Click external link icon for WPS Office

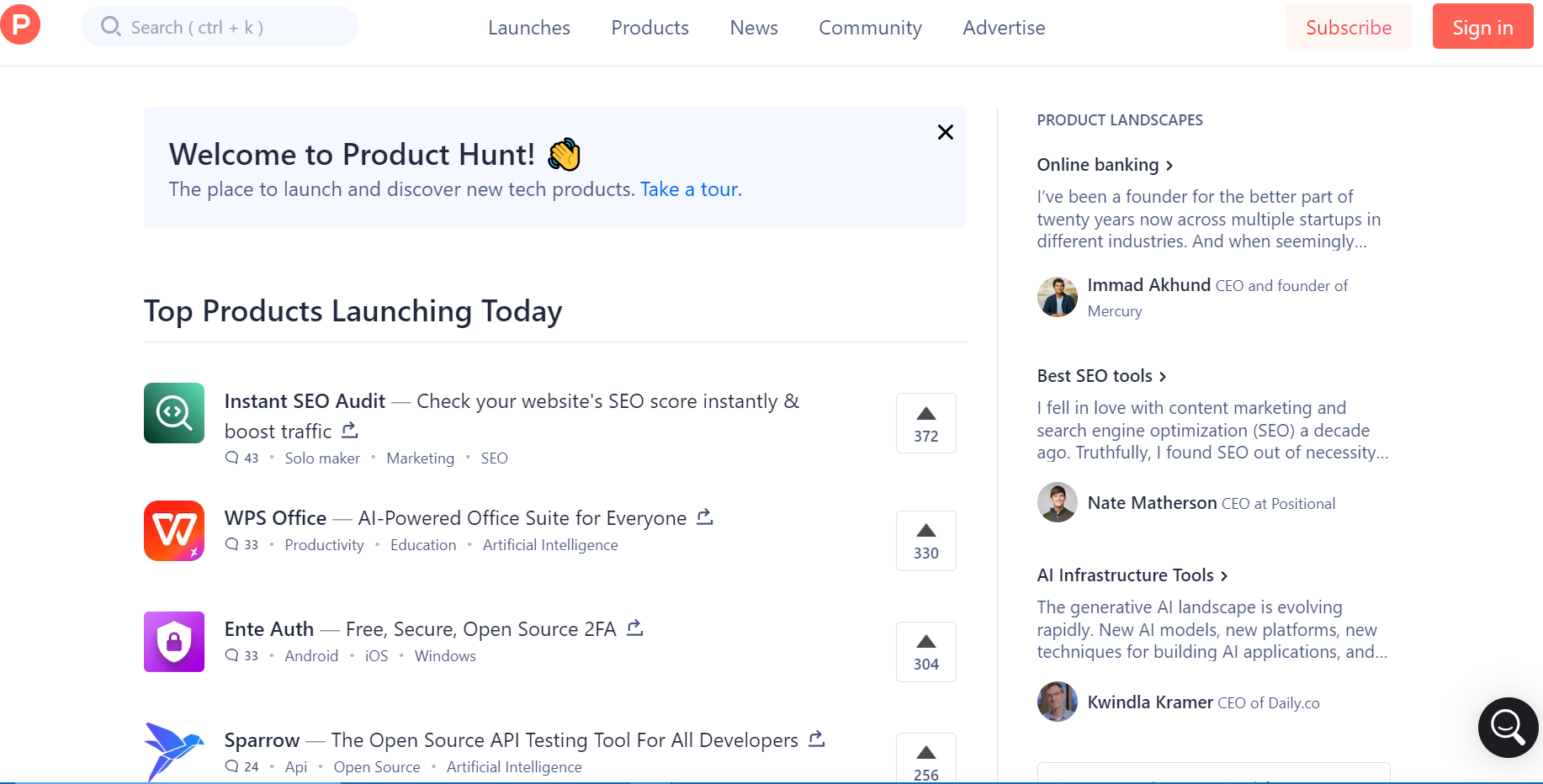705,517
